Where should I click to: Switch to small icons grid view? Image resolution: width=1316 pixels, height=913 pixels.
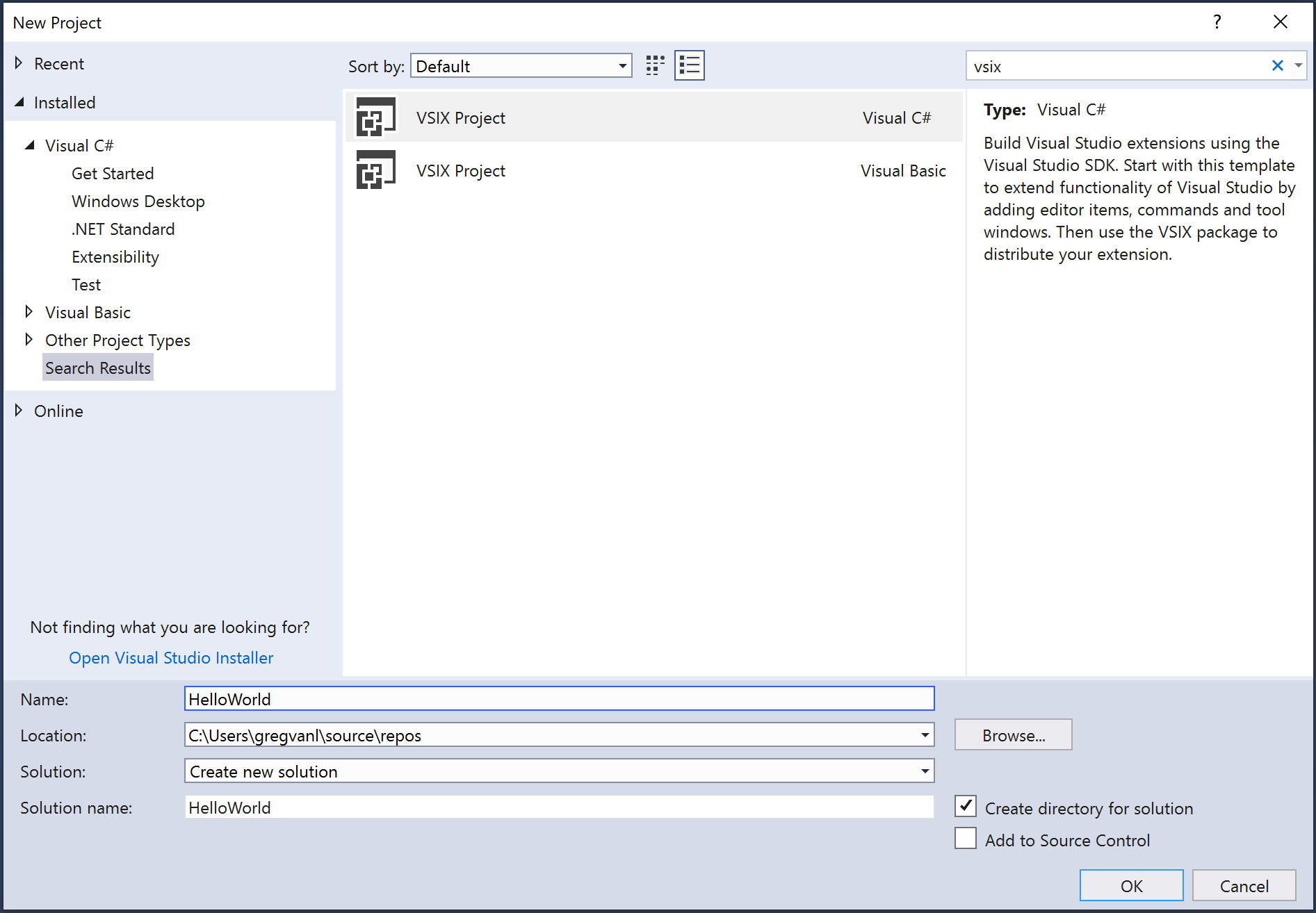coord(655,66)
